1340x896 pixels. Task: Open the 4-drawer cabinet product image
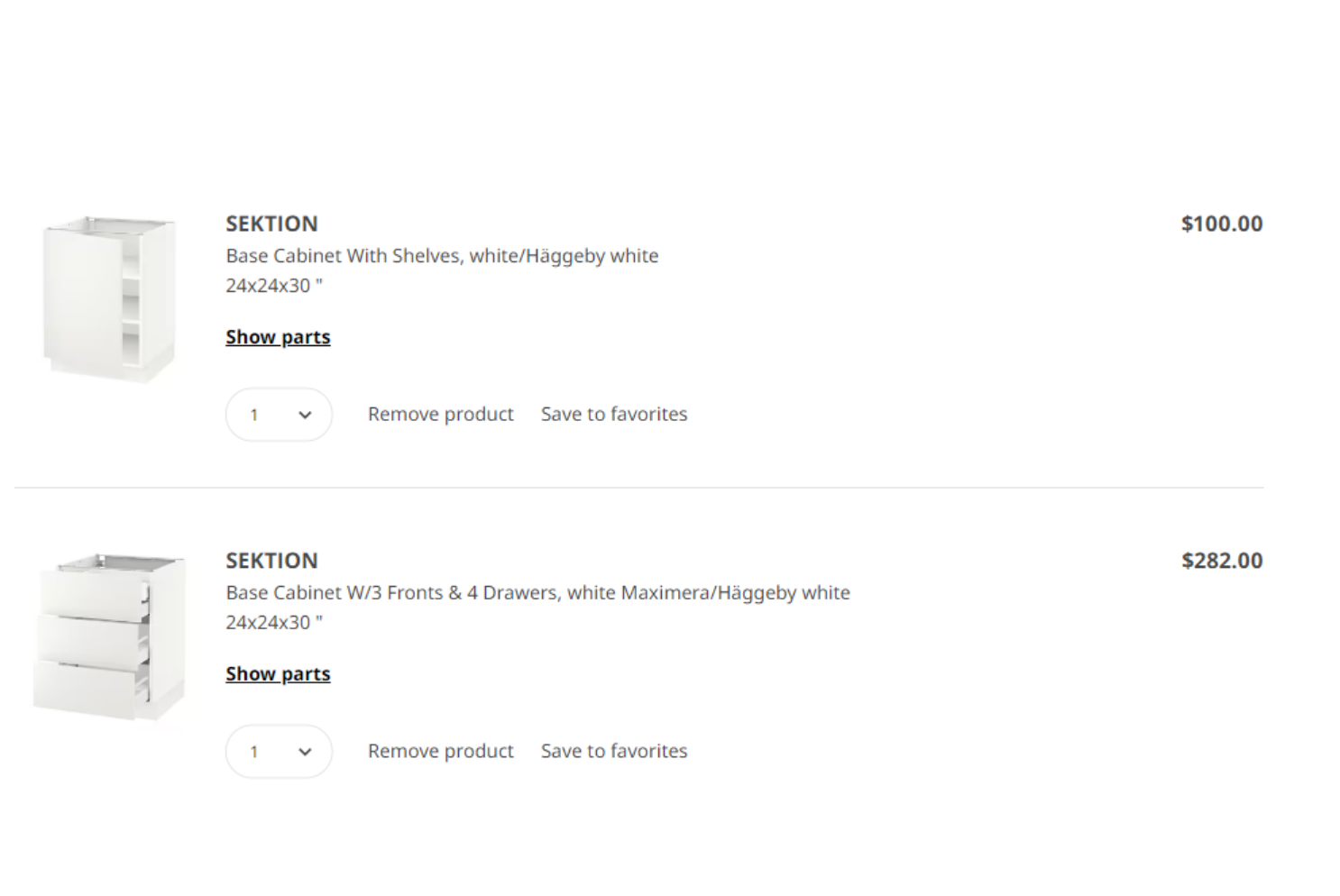(109, 637)
